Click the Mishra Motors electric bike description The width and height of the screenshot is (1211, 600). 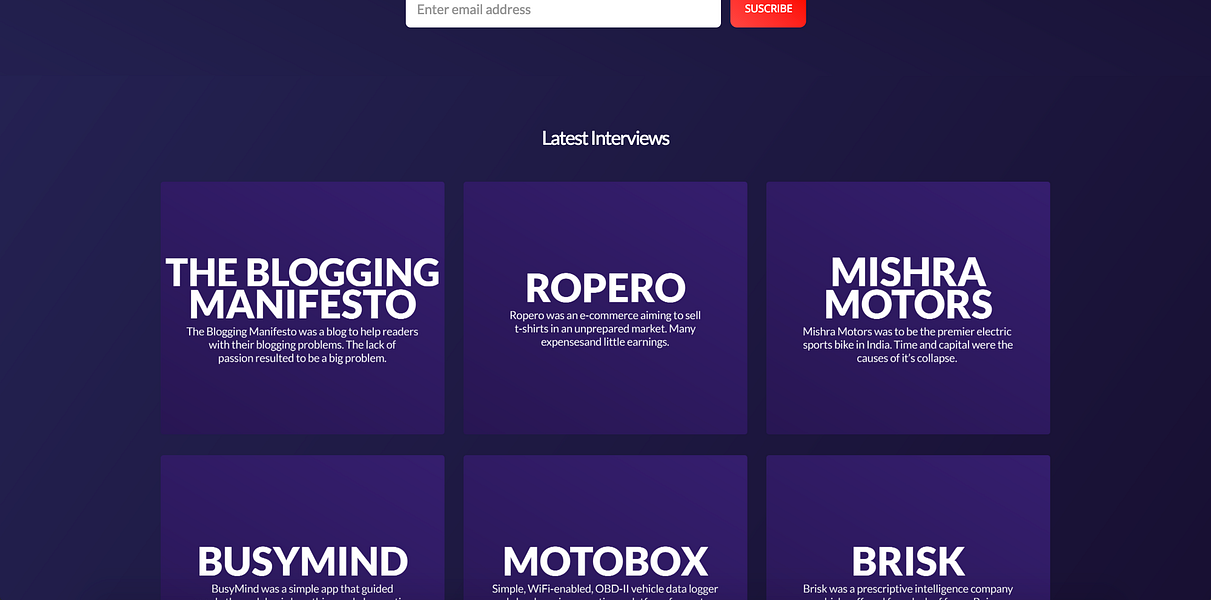(908, 345)
